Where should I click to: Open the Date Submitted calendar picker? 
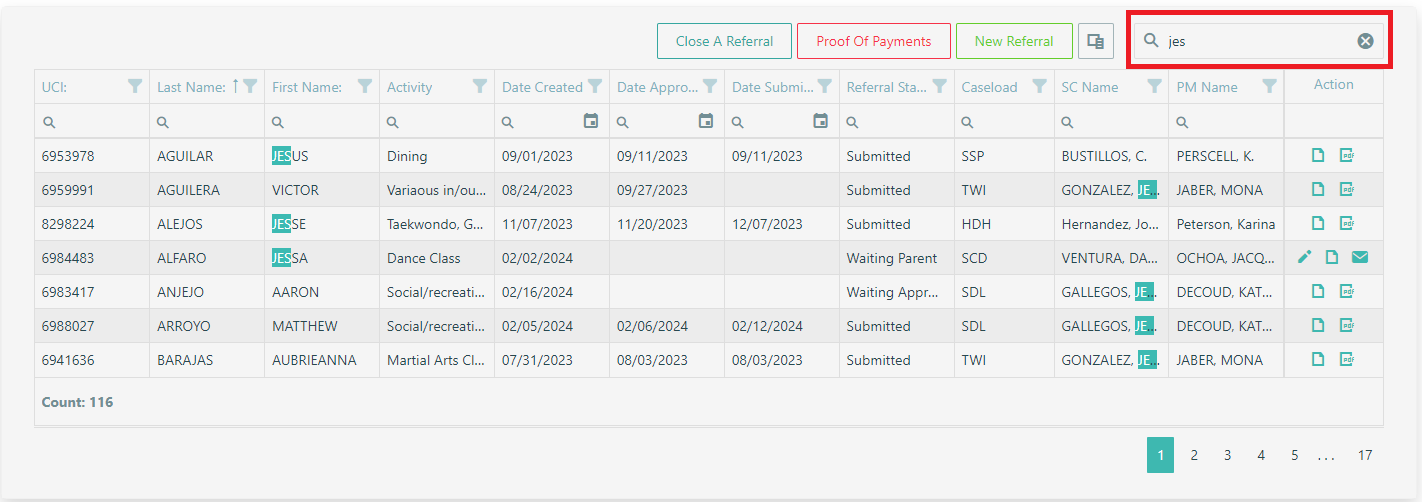[x=821, y=121]
